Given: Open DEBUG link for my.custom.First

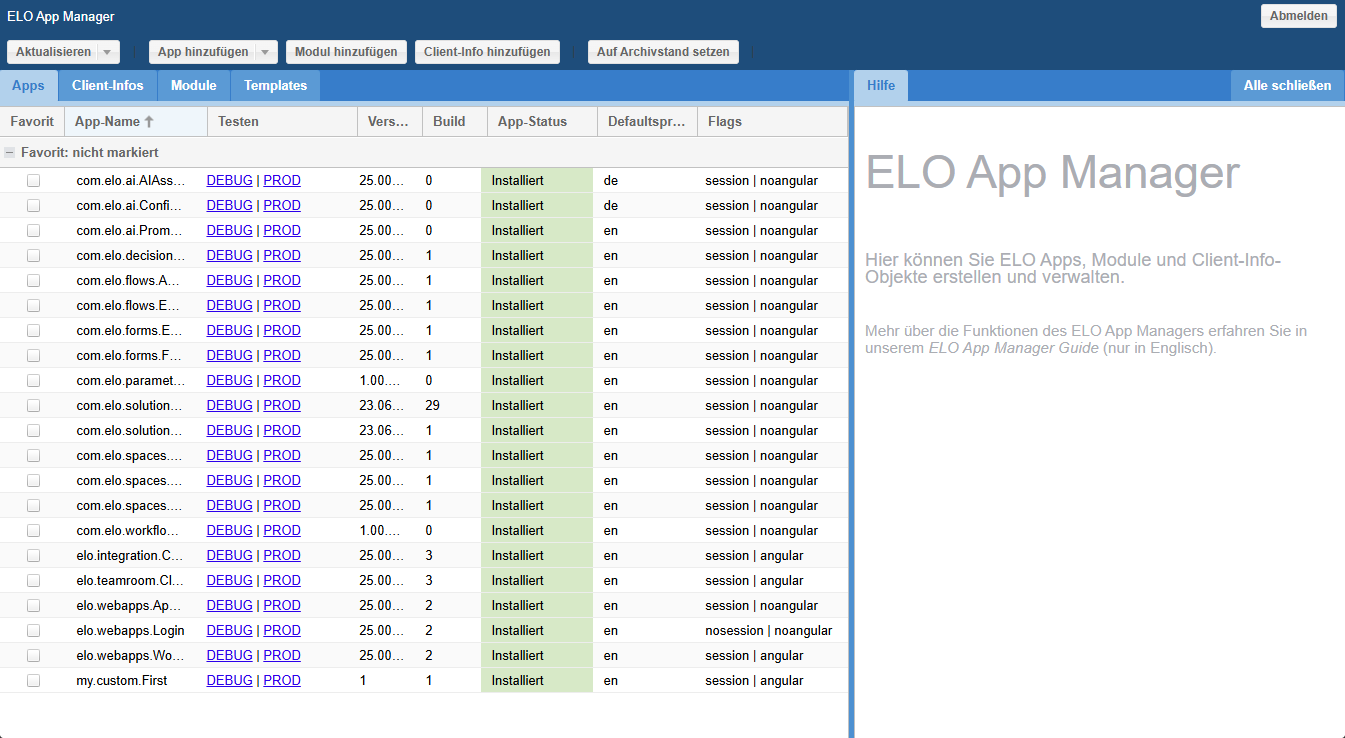Looking at the screenshot, I should point(229,681).
